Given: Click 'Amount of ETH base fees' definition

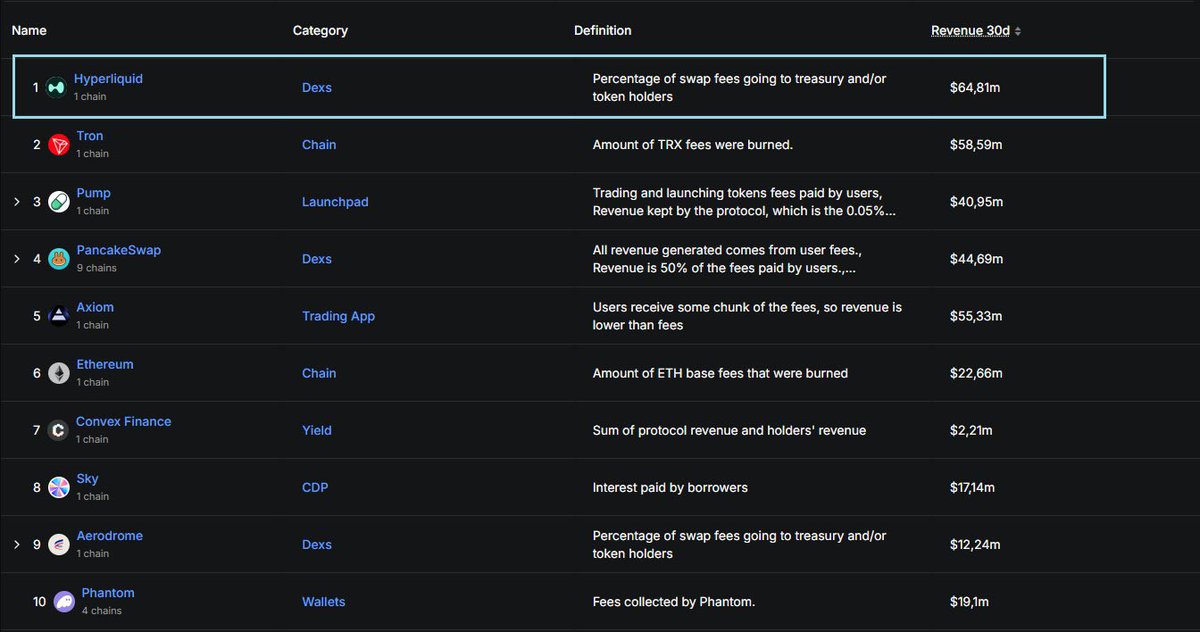Looking at the screenshot, I should pyautogui.click(x=720, y=373).
